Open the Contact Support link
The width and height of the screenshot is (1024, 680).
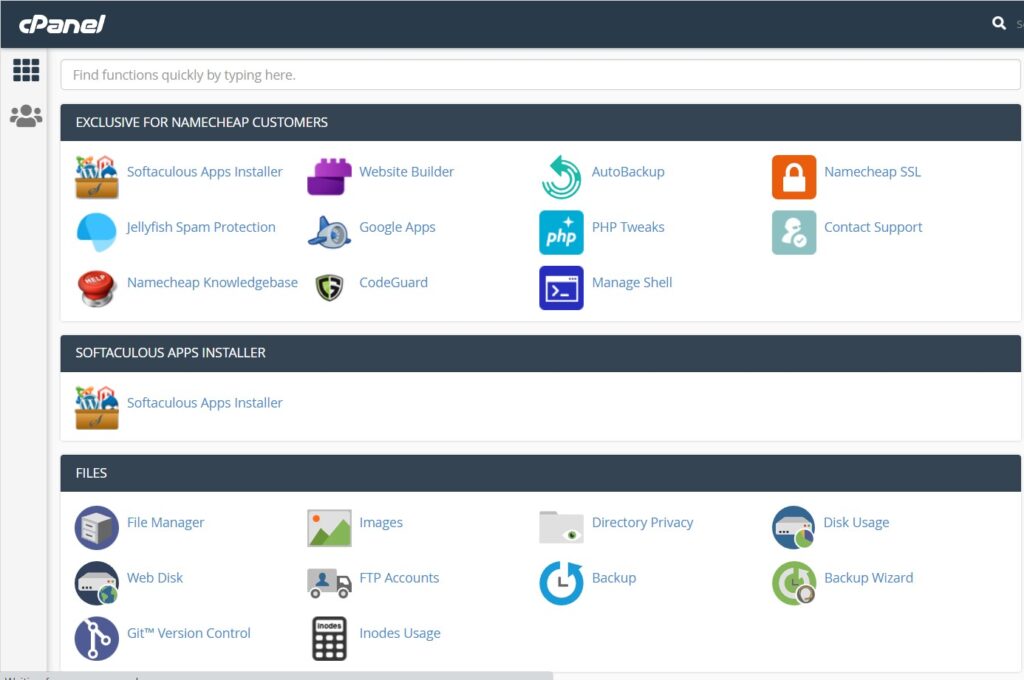click(x=873, y=227)
